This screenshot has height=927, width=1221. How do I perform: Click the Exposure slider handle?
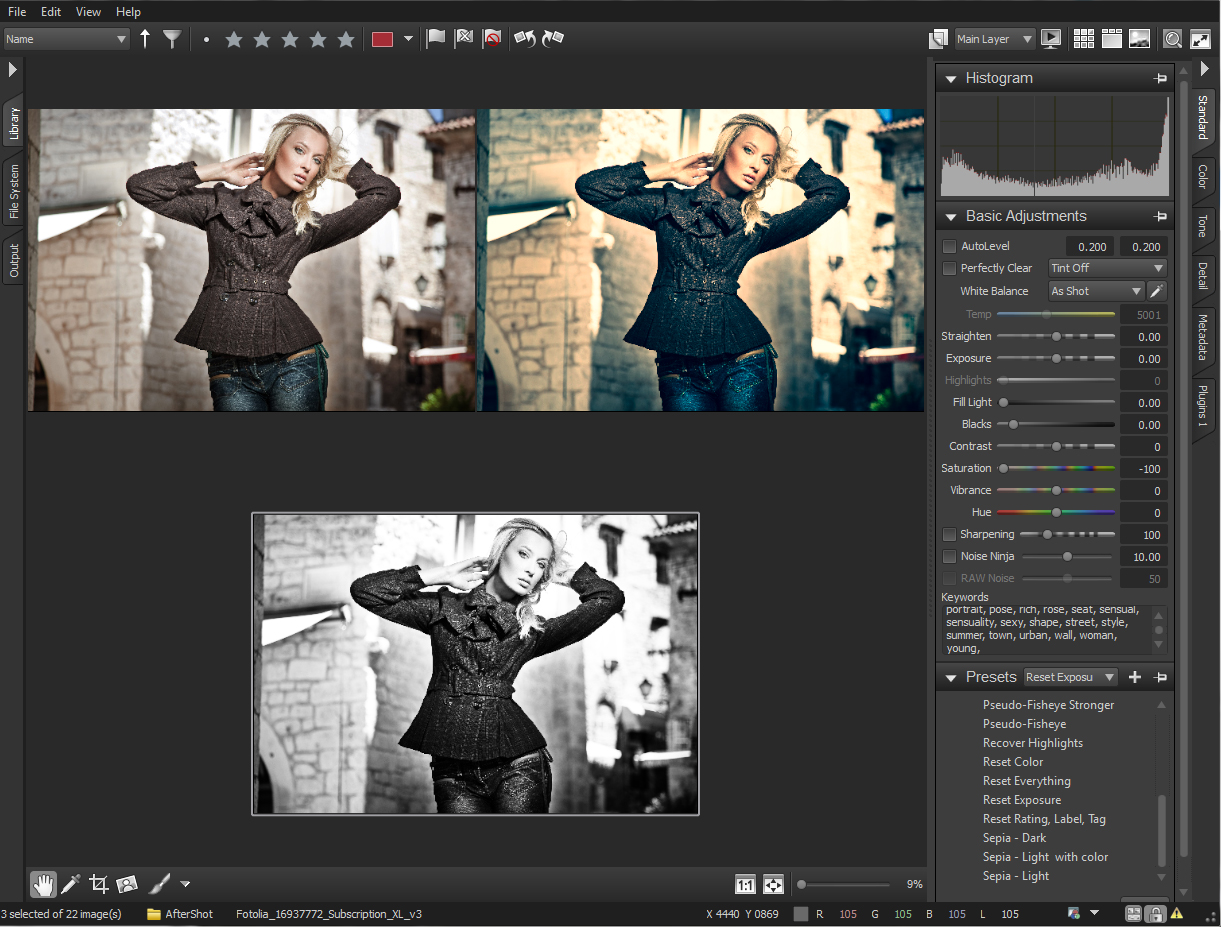(1056, 358)
